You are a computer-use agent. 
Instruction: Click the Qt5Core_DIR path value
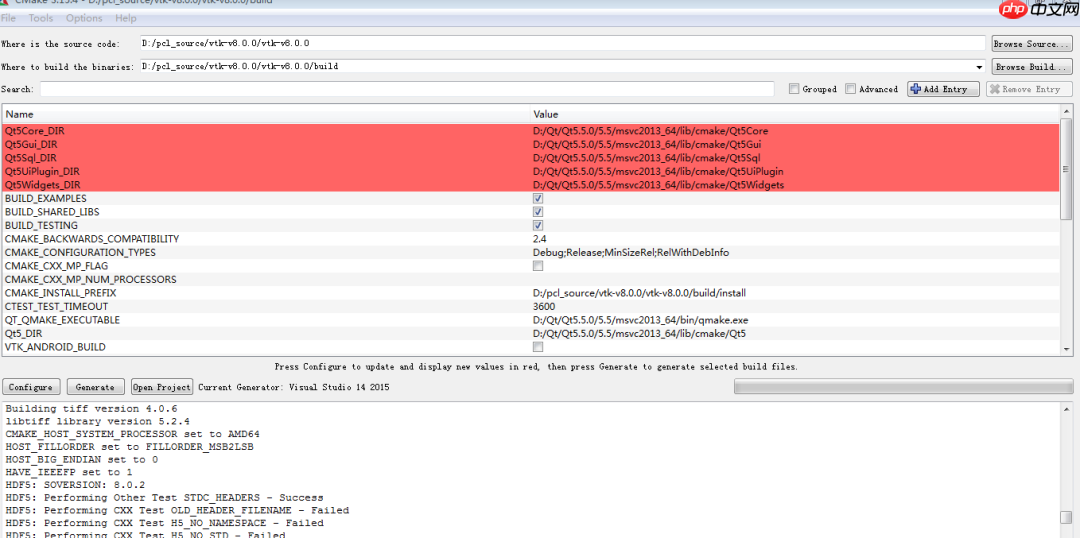pyautogui.click(x=650, y=130)
